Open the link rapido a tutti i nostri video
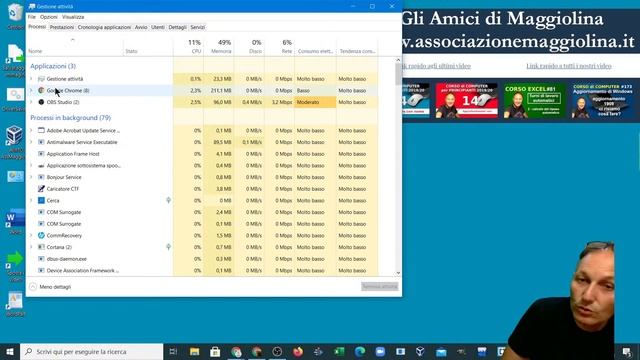640x360 pixels. click(569, 66)
